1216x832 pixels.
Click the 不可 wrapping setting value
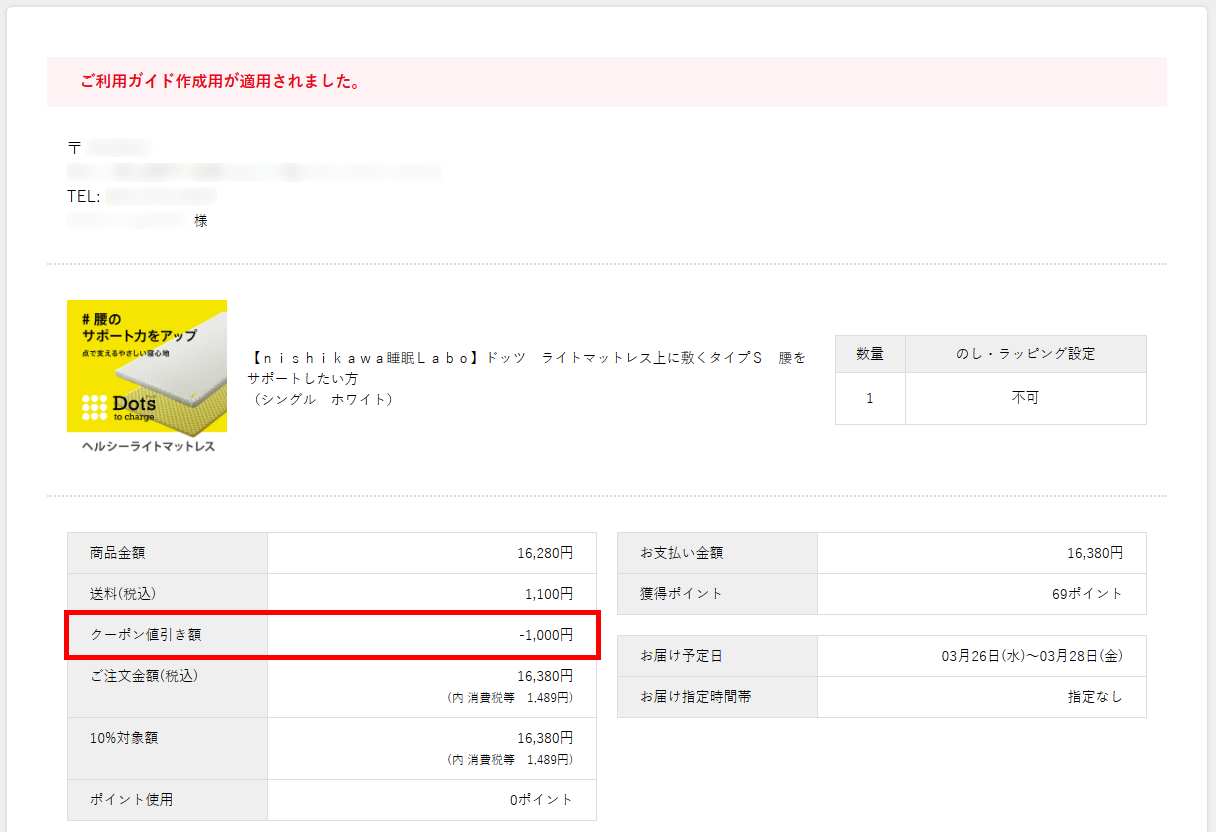tap(1025, 398)
